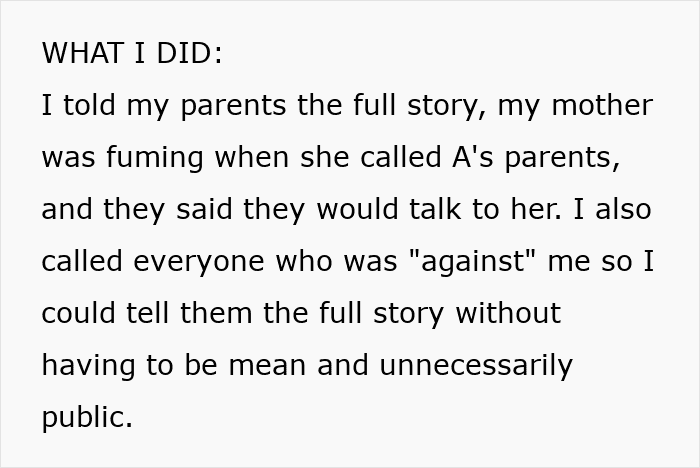
Task: Select the word "without"
Action: click(x=508, y=314)
